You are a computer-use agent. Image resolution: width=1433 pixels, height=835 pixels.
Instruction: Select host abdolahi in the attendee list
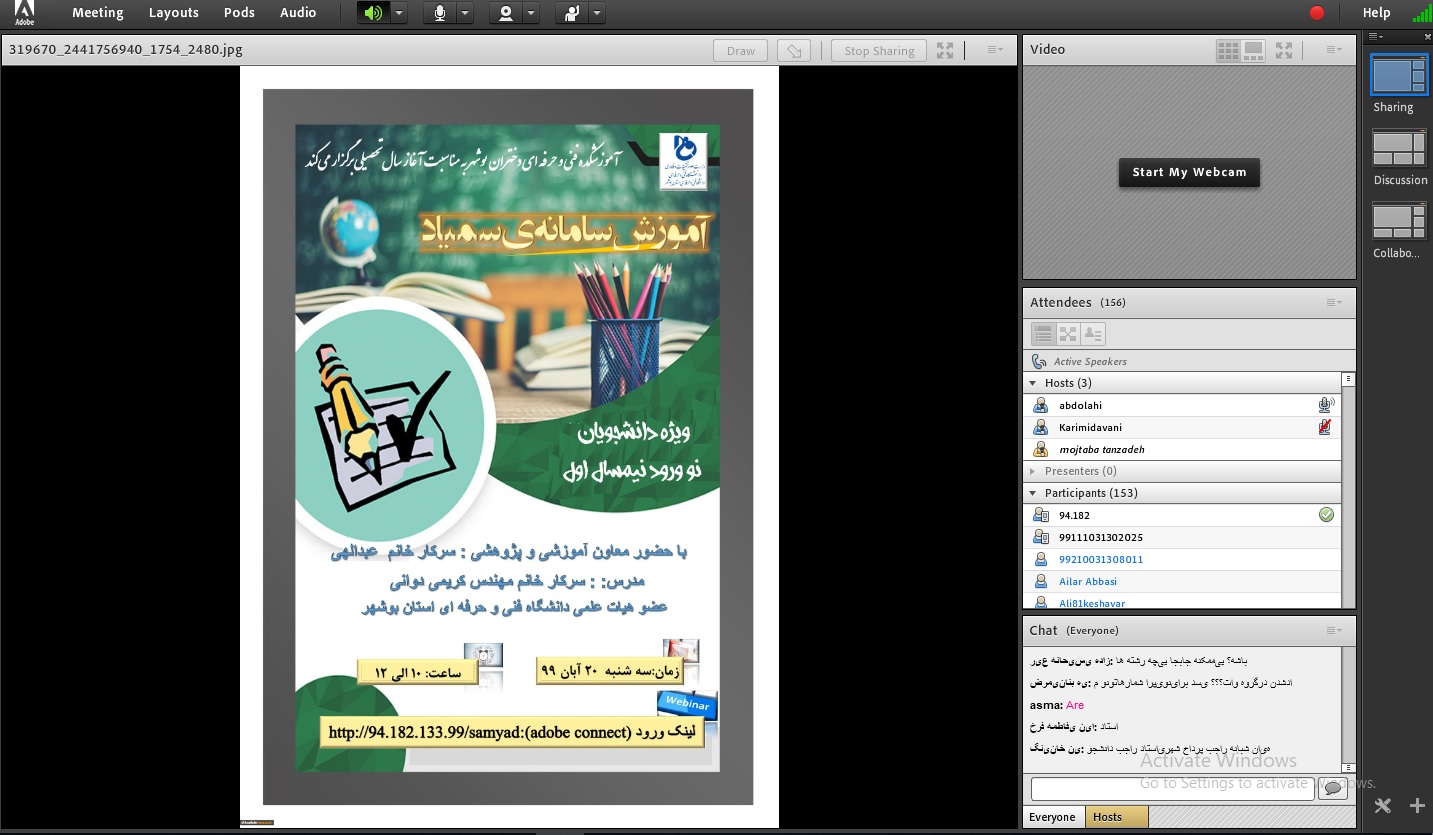pos(1182,405)
